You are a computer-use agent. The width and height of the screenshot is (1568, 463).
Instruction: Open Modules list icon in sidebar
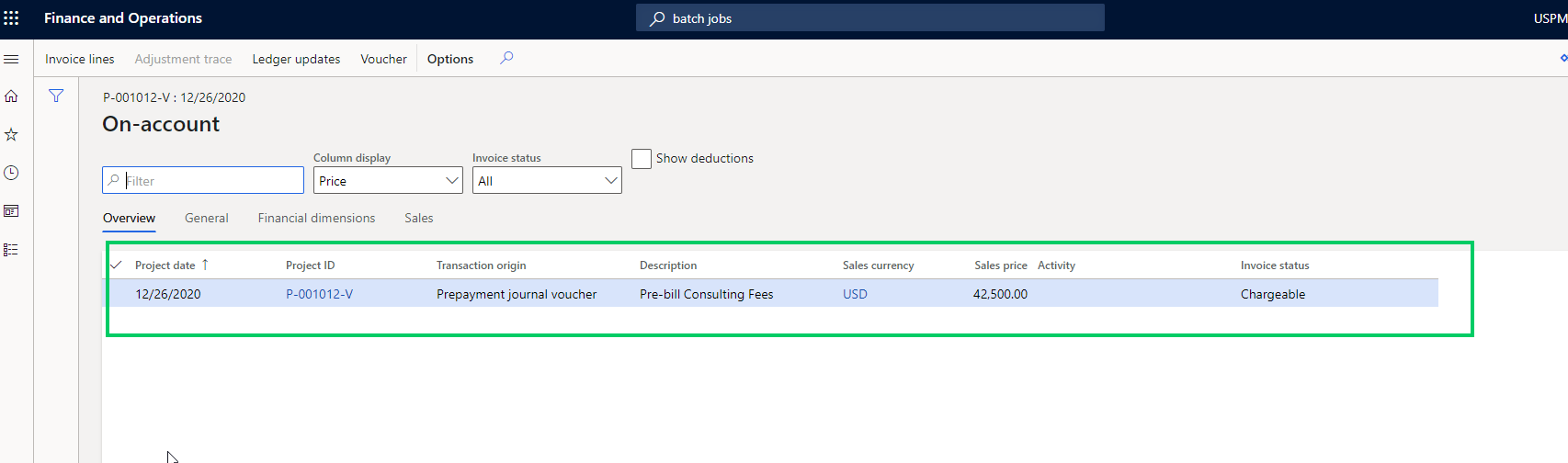(12, 250)
